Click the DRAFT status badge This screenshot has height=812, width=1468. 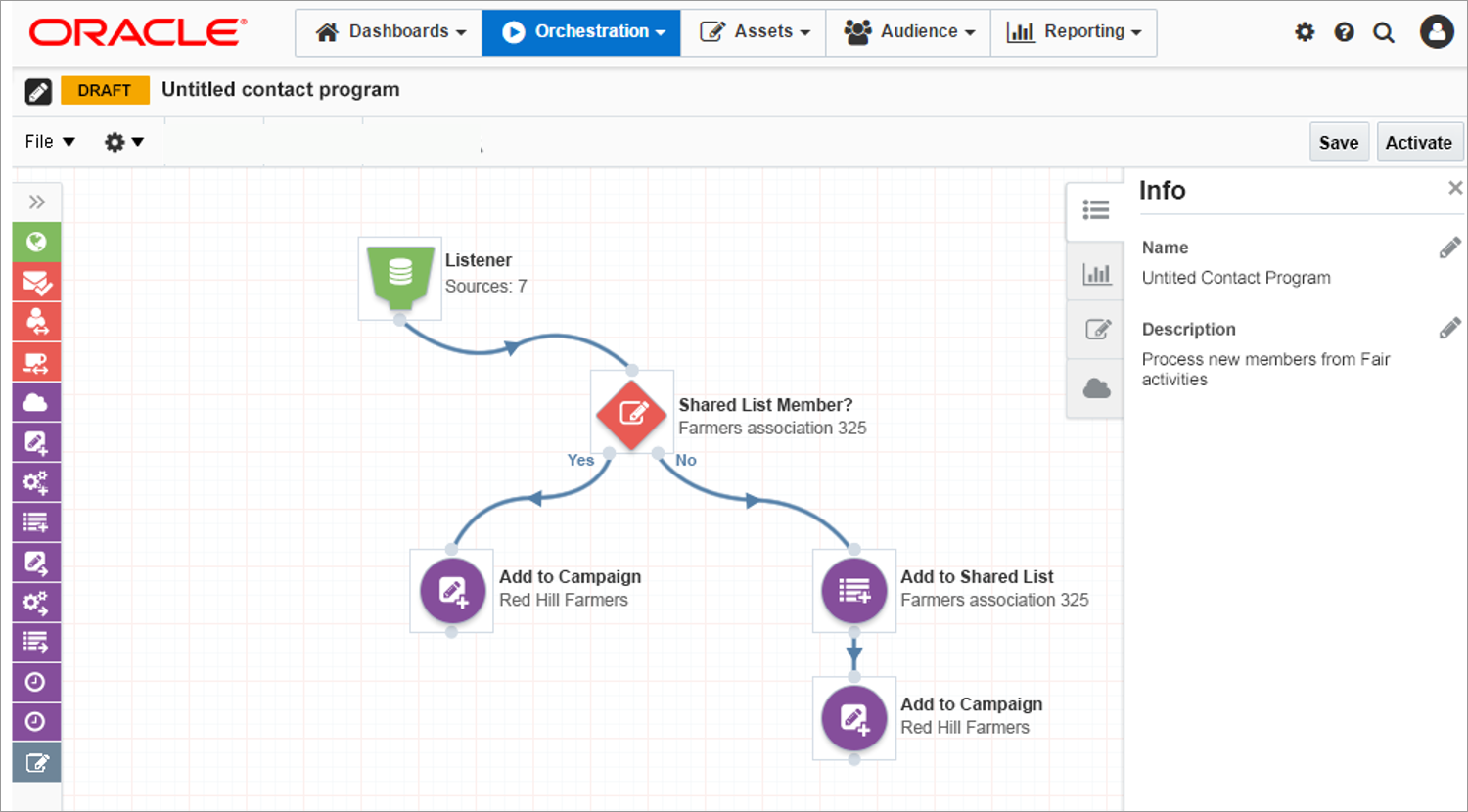pyautogui.click(x=105, y=90)
